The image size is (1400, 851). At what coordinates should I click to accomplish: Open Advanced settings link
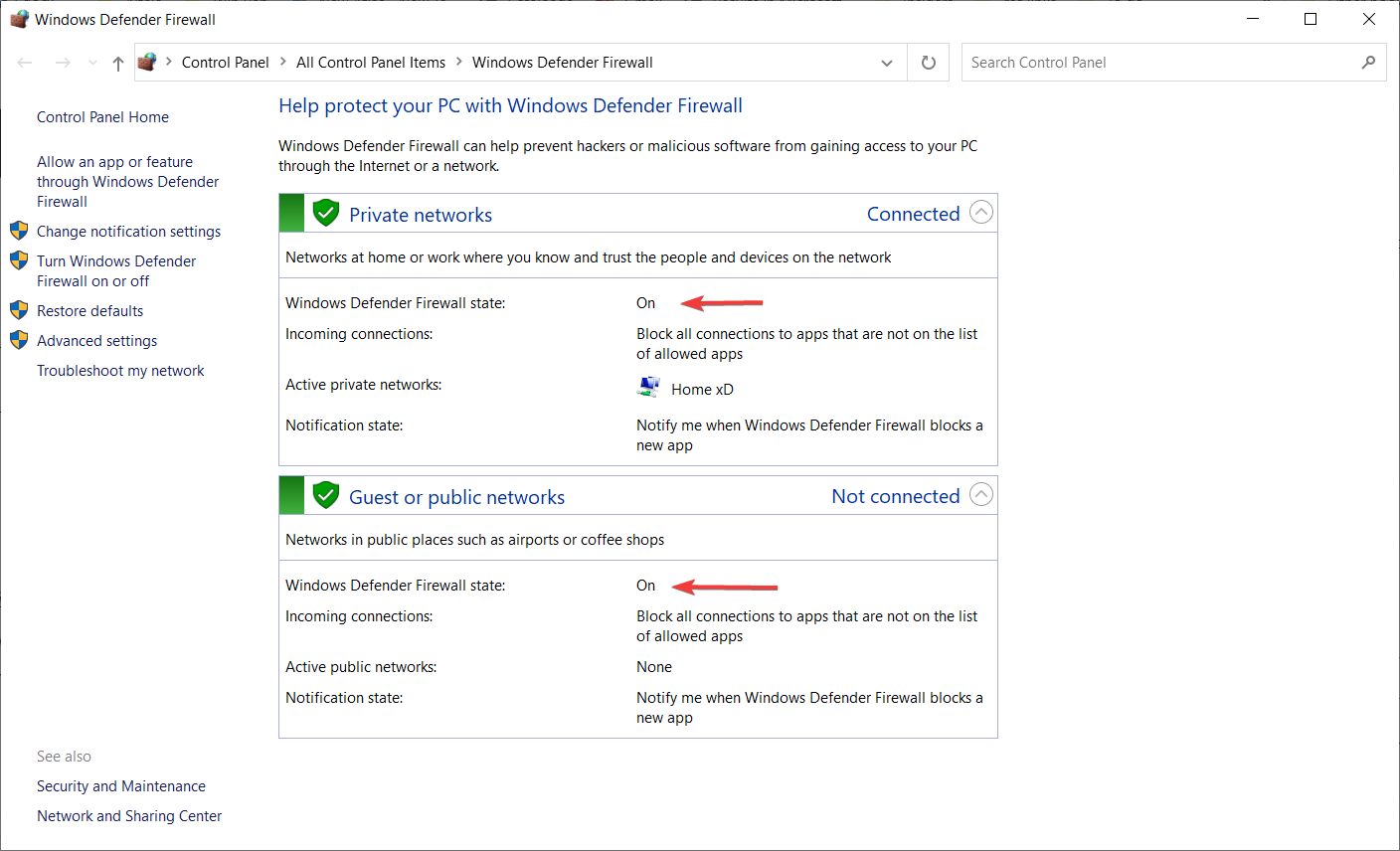click(97, 341)
